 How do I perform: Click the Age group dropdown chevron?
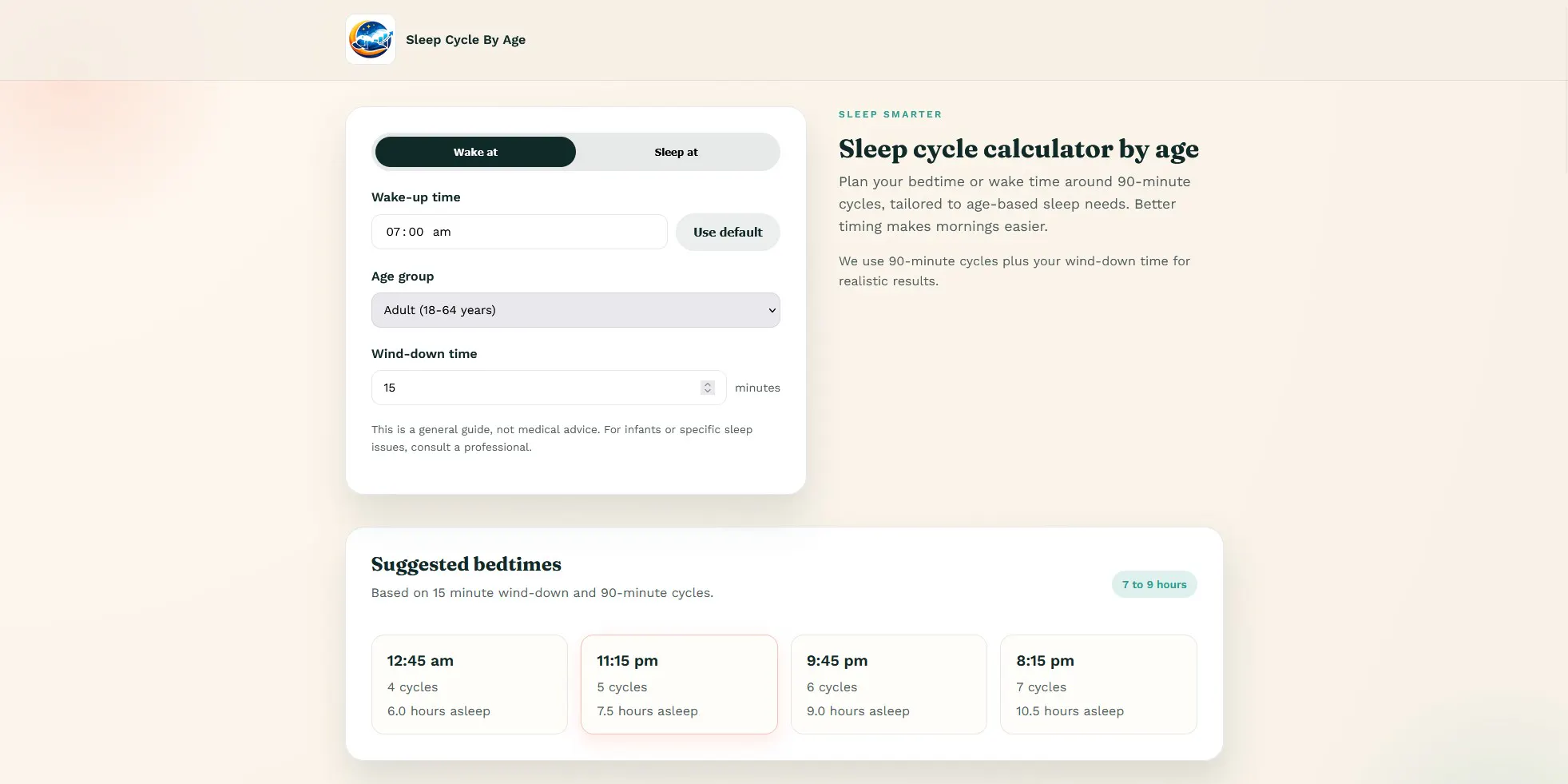point(772,310)
